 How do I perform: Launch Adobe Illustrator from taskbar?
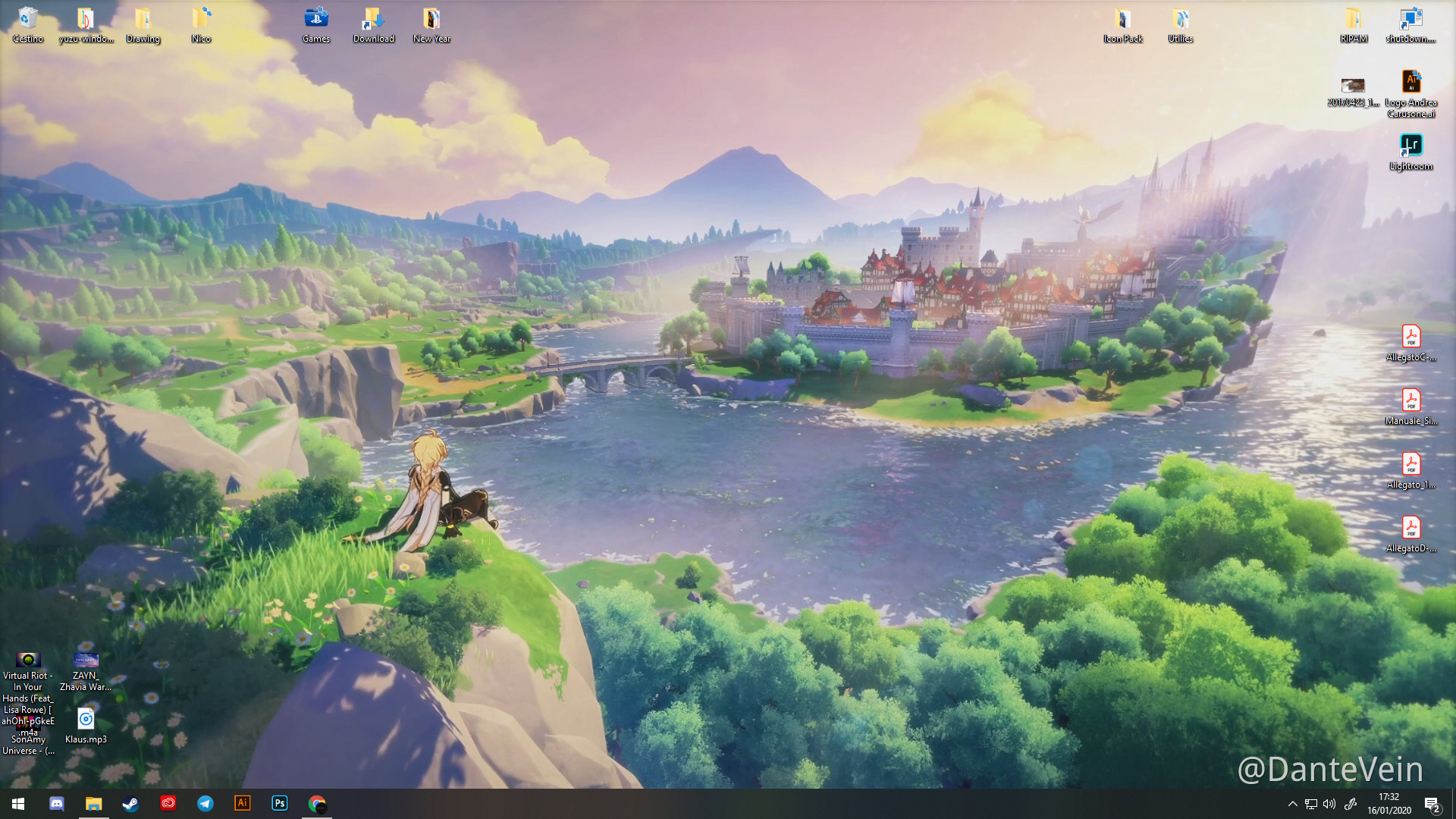(242, 804)
